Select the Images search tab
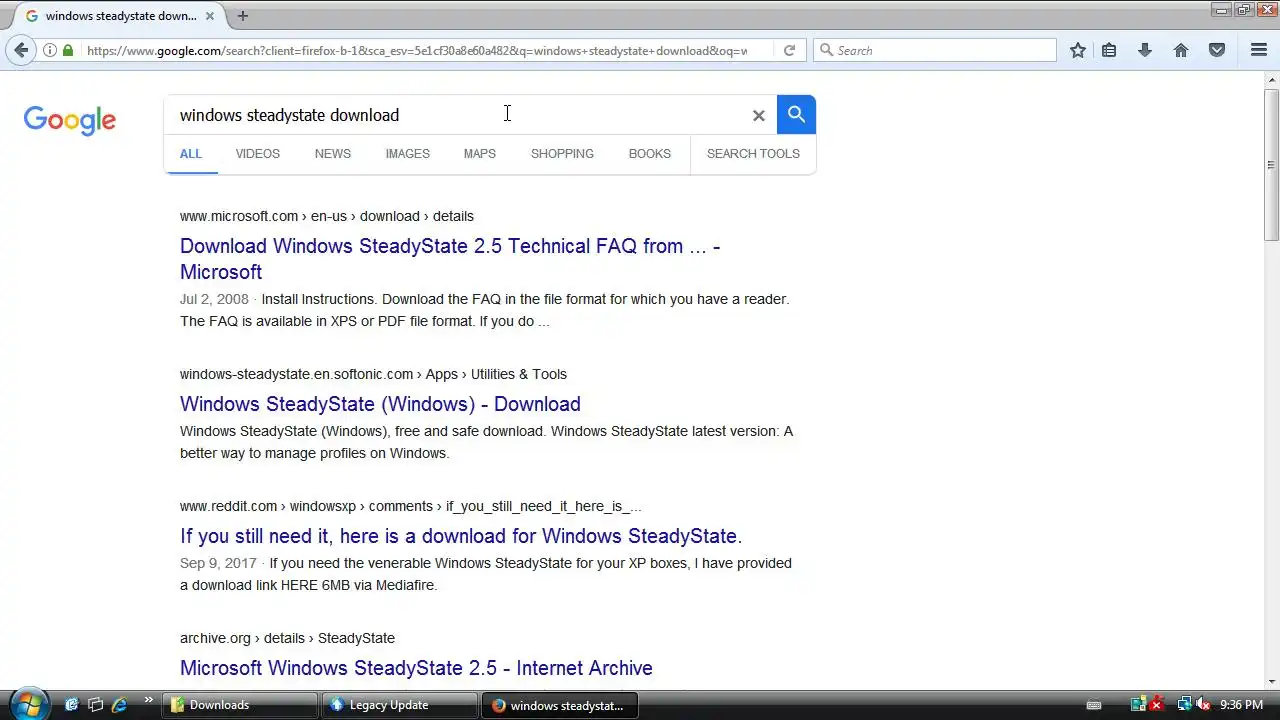The height and width of the screenshot is (720, 1280). click(x=408, y=153)
